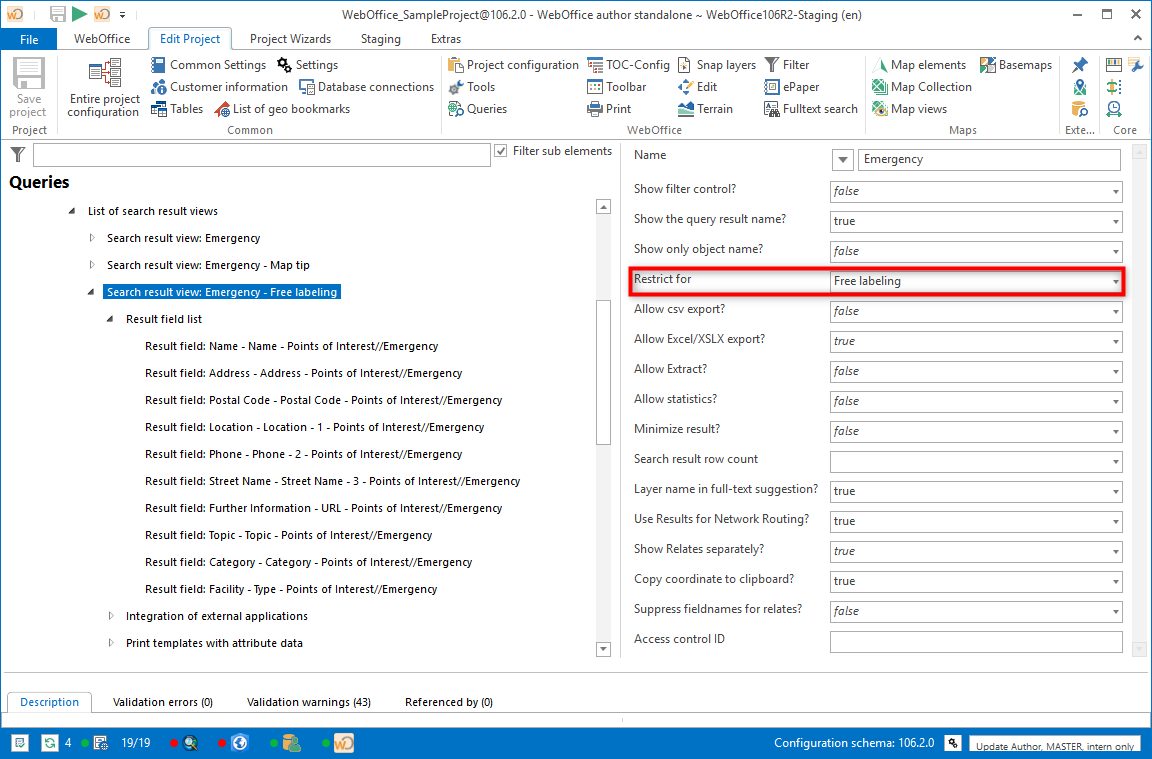Screen dimensions: 1152x759
Task: Open Snap layers settings
Action: 716,65
